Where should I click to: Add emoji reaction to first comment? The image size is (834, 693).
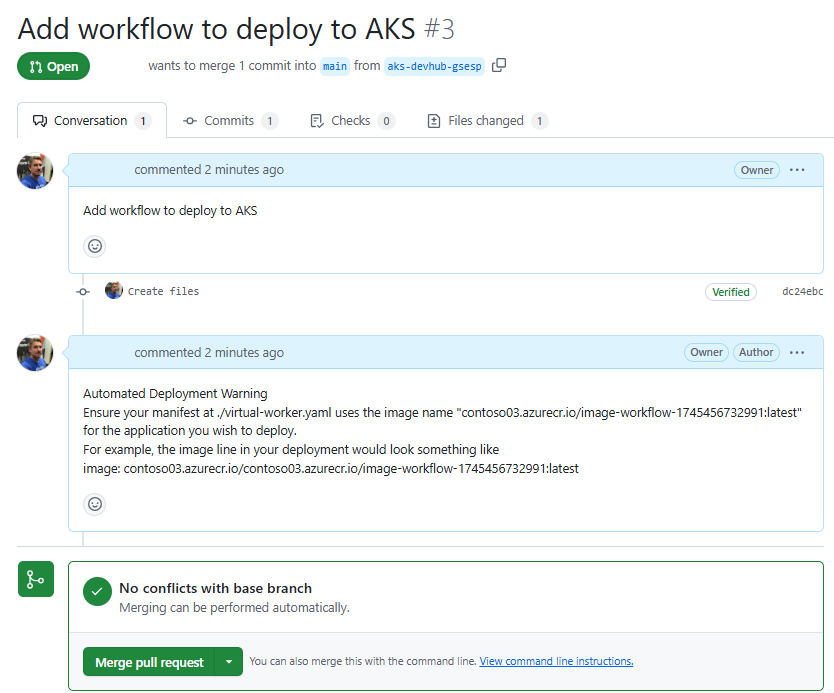[95, 246]
